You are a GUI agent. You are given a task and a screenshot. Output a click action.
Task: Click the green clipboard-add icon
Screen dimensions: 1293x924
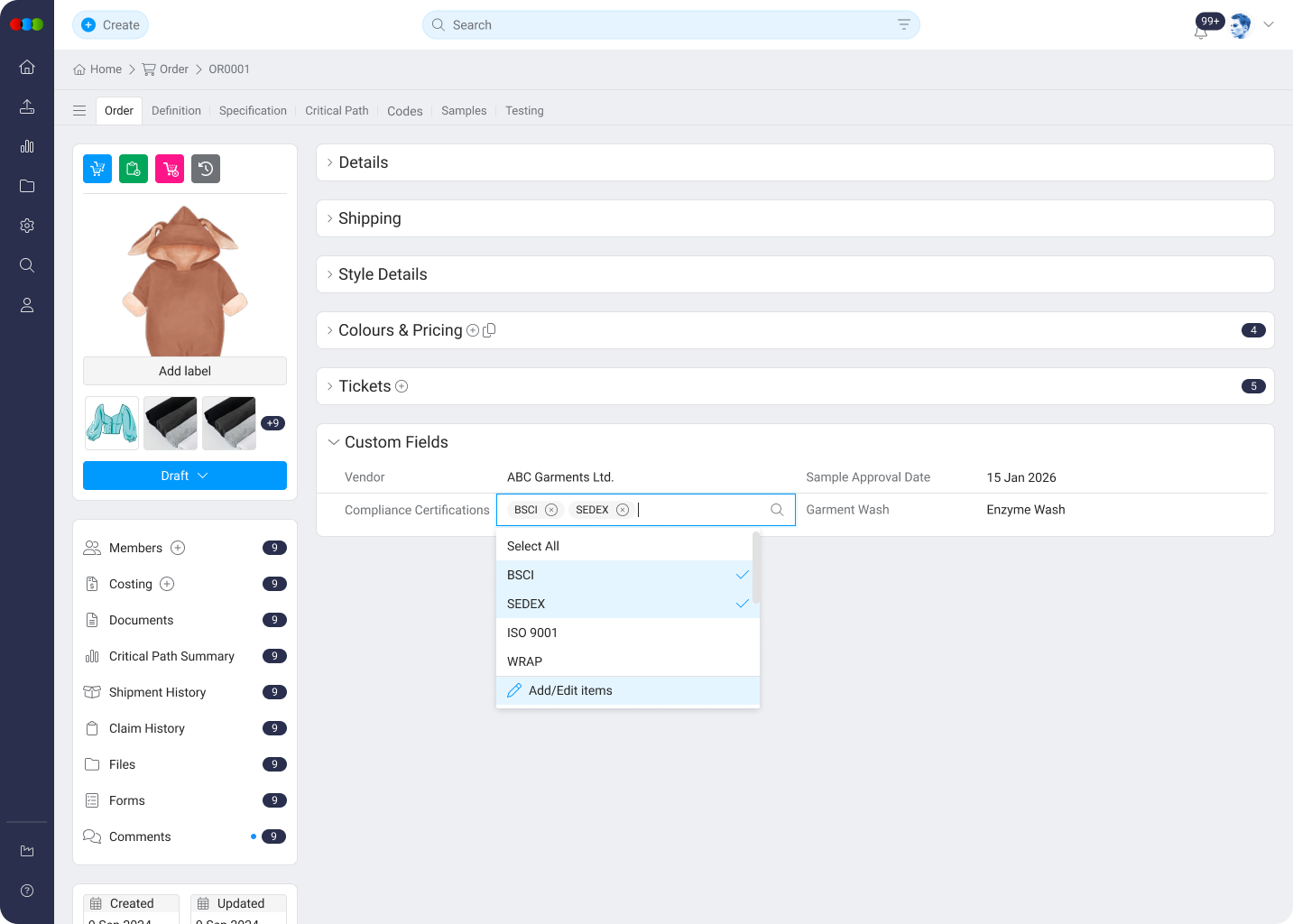click(x=133, y=168)
